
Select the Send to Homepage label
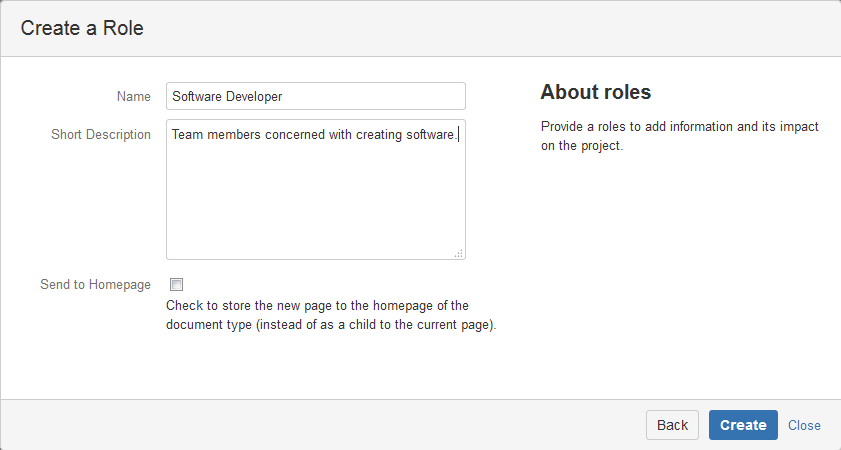point(95,285)
